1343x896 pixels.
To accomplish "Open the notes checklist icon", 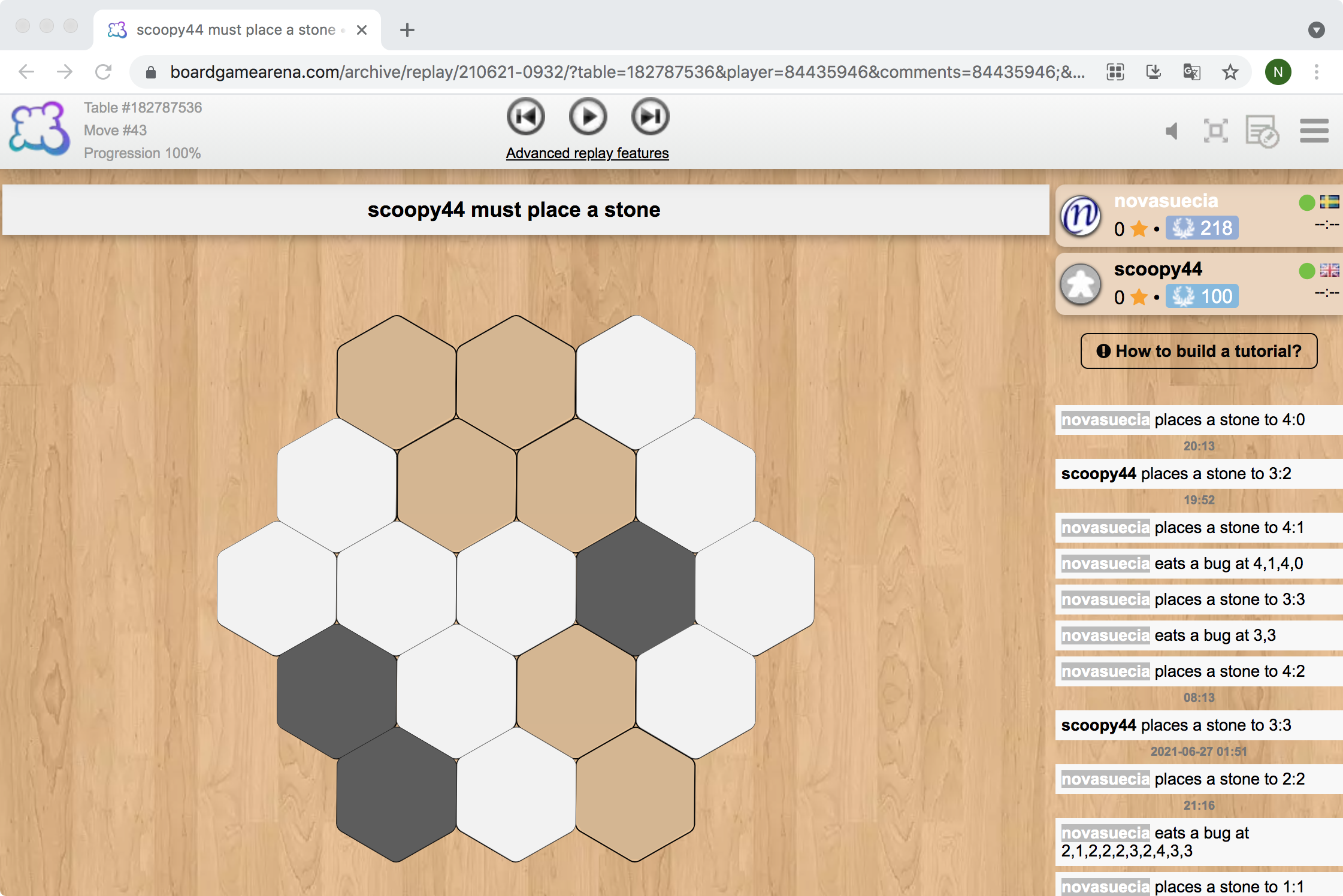I will pos(1262,131).
